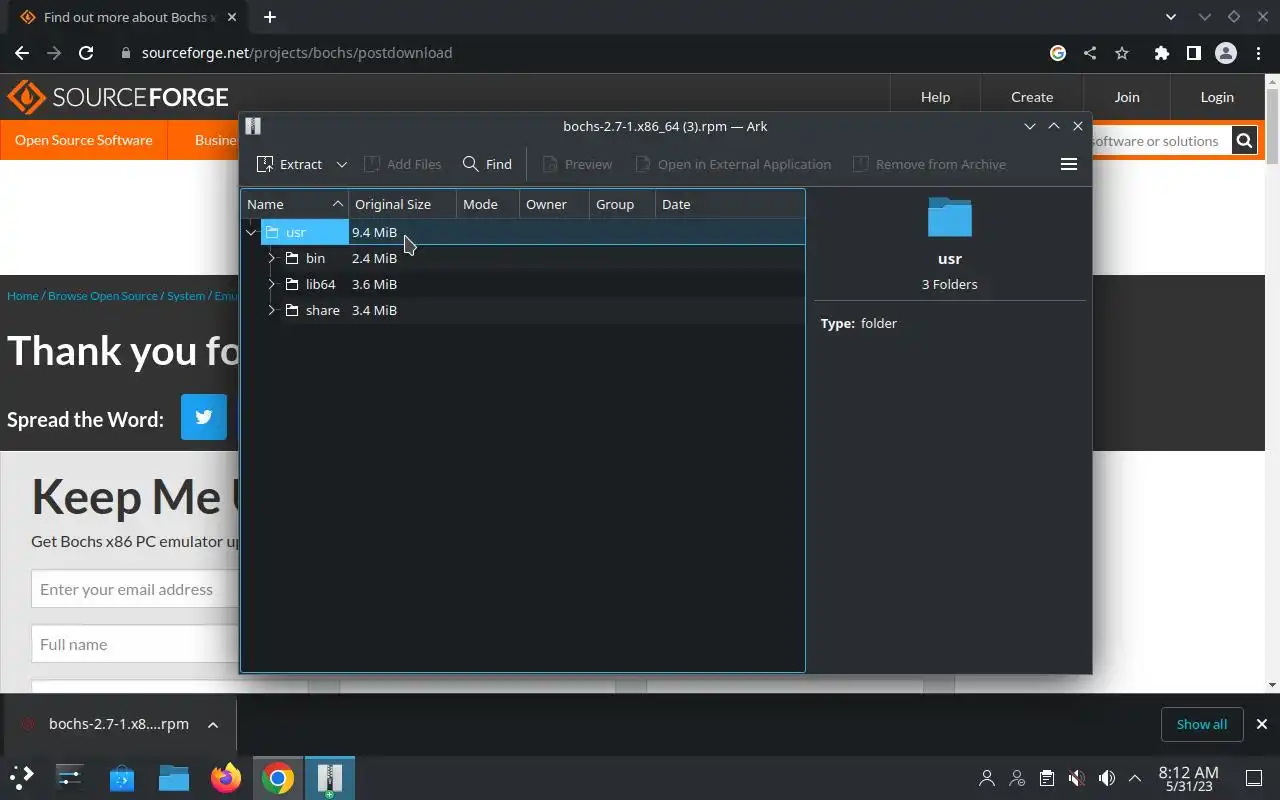Viewport: 1280px width, 800px height.
Task: Click the address bar URL
Action: (297, 53)
